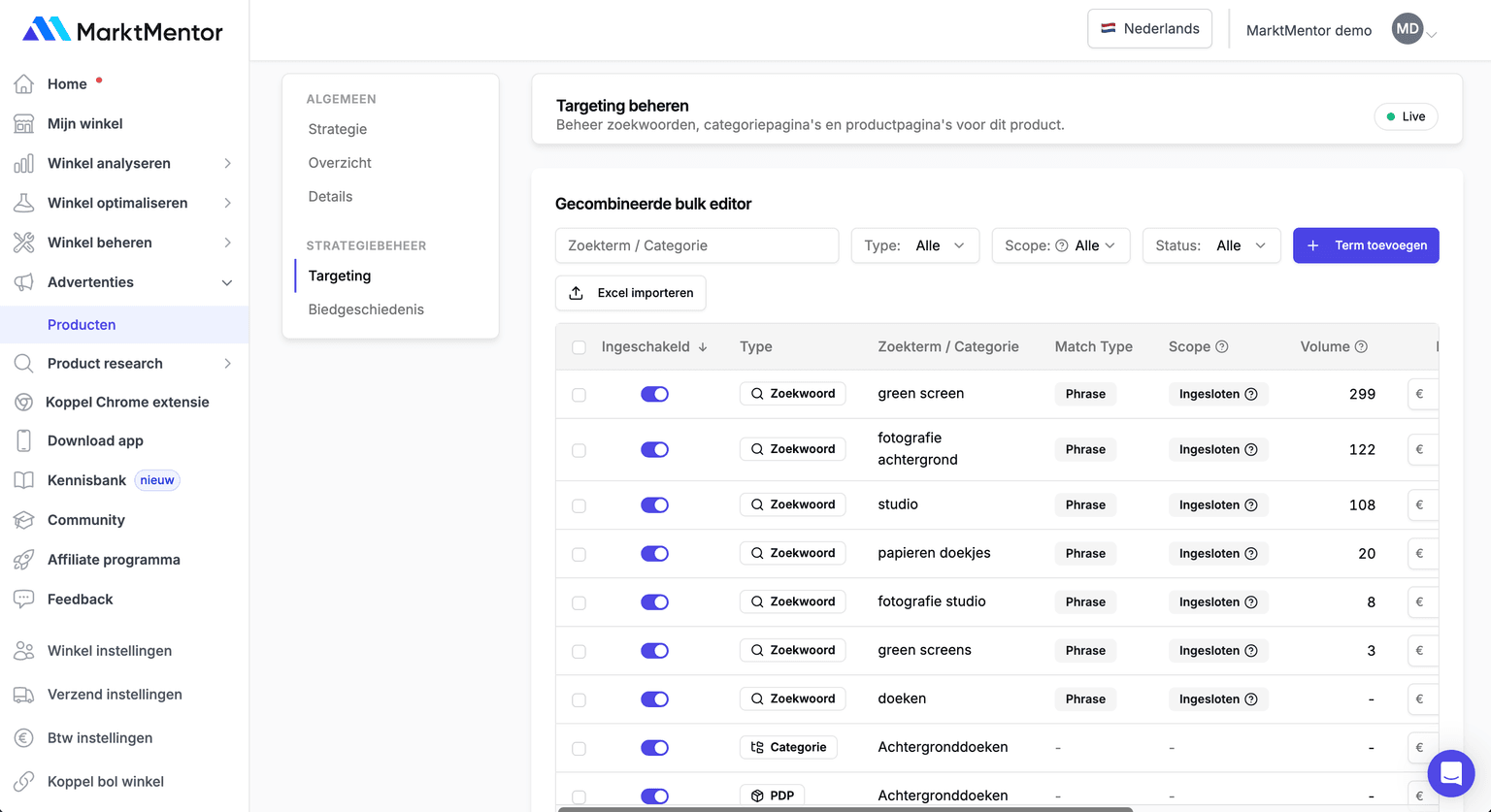
Task: Click the Term toevoegen button
Action: coord(1365,245)
